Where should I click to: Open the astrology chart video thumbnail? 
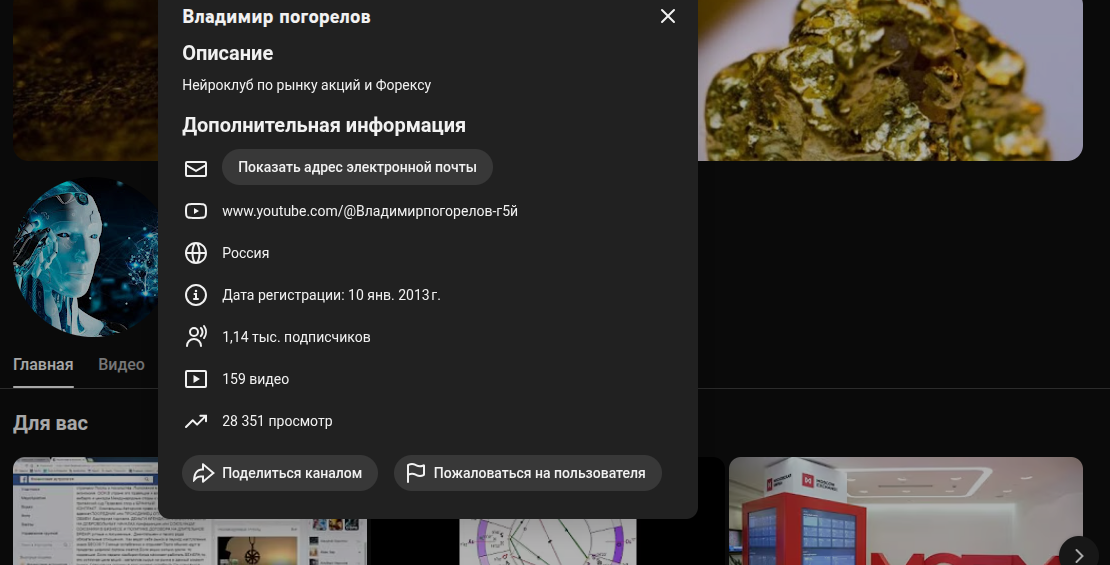(547, 542)
